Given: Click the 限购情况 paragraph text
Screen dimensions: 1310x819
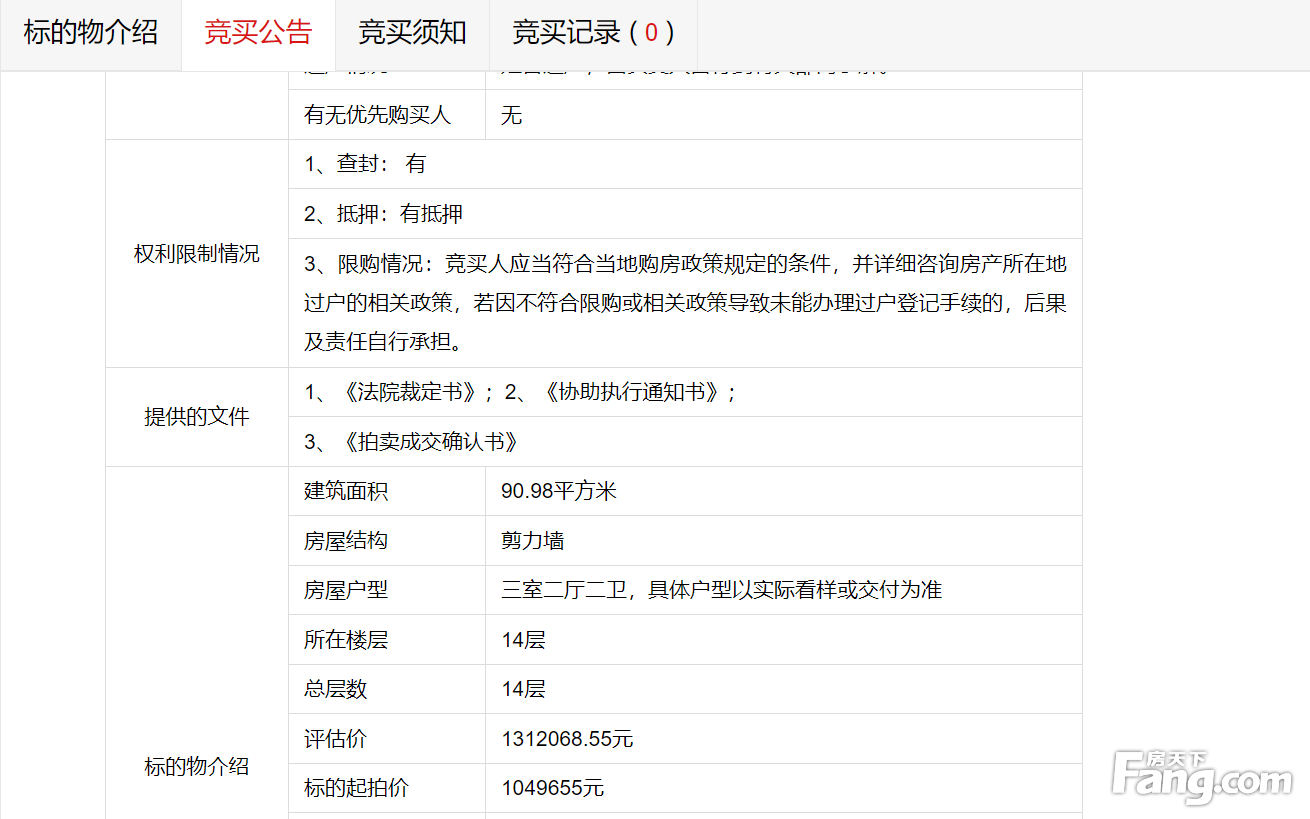Looking at the screenshot, I should tap(685, 303).
